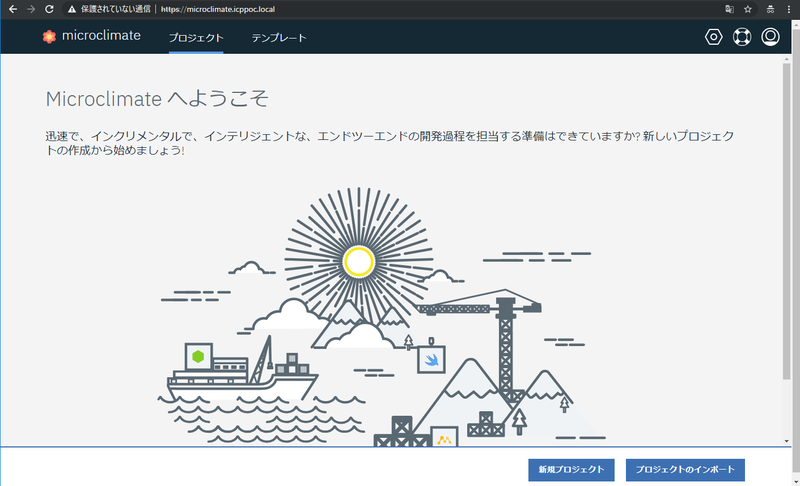Click the 新規プロジェクト button
Viewport: 800px width, 486px height.
pyautogui.click(x=571, y=470)
